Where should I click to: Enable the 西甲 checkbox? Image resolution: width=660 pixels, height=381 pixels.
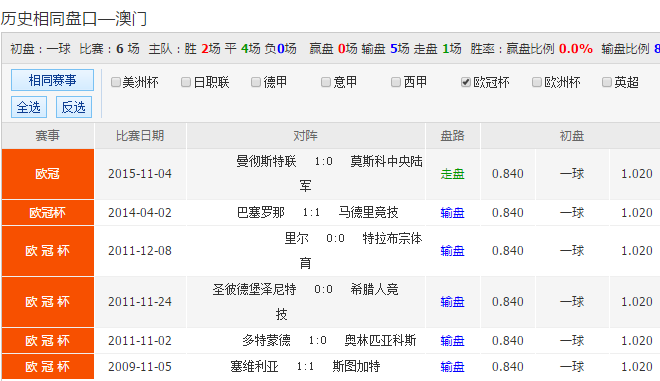click(396, 82)
